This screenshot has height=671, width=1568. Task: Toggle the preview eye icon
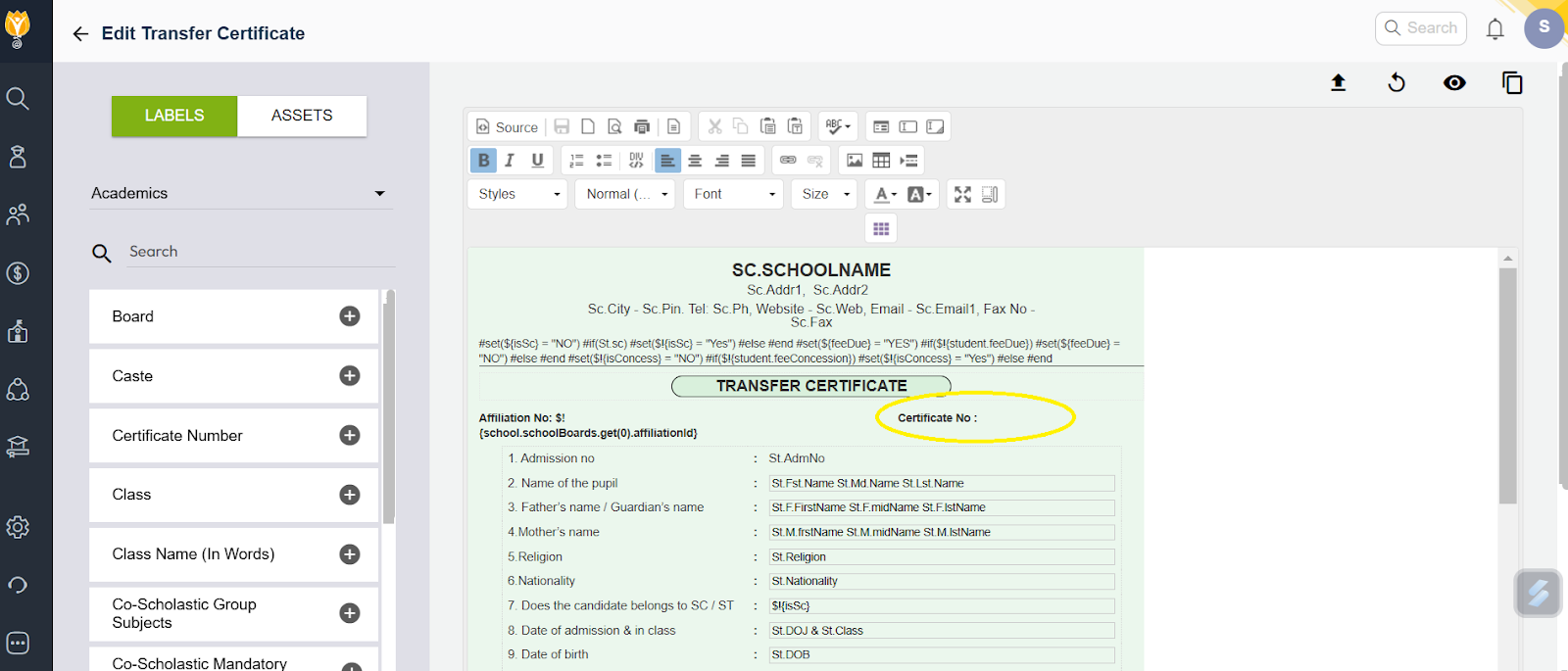(x=1454, y=83)
